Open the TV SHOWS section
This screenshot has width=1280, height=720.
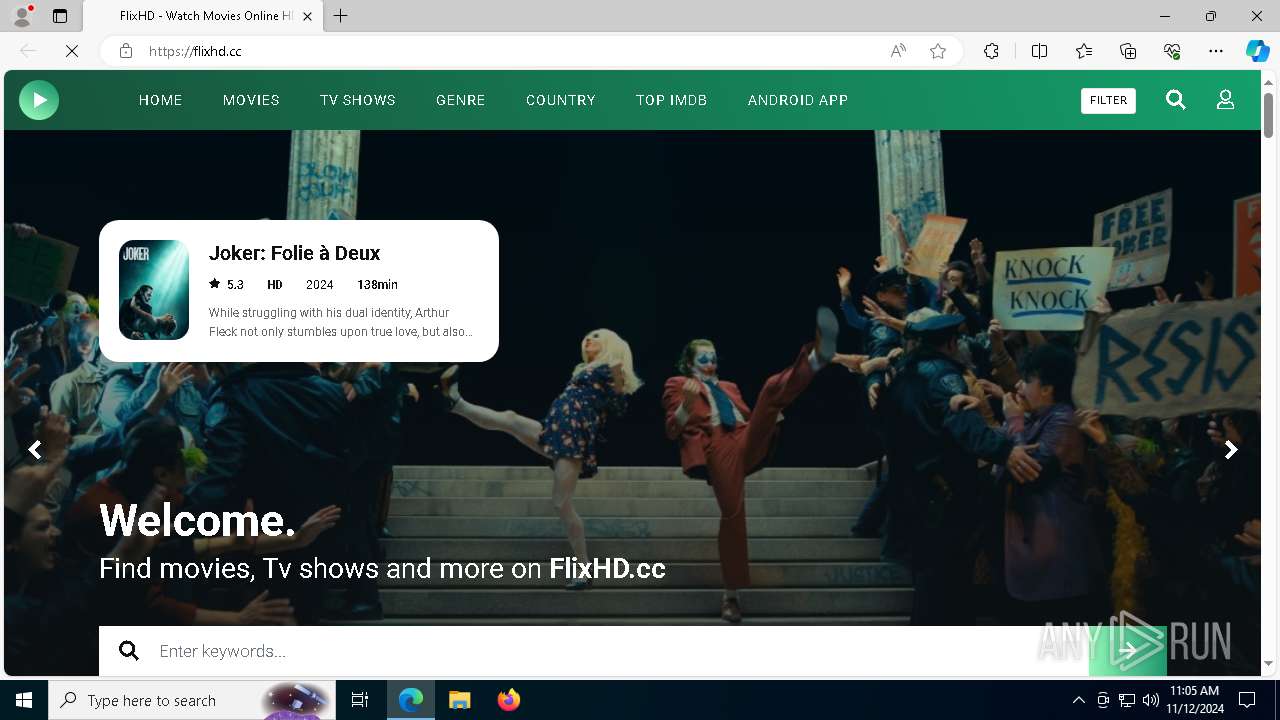[358, 100]
